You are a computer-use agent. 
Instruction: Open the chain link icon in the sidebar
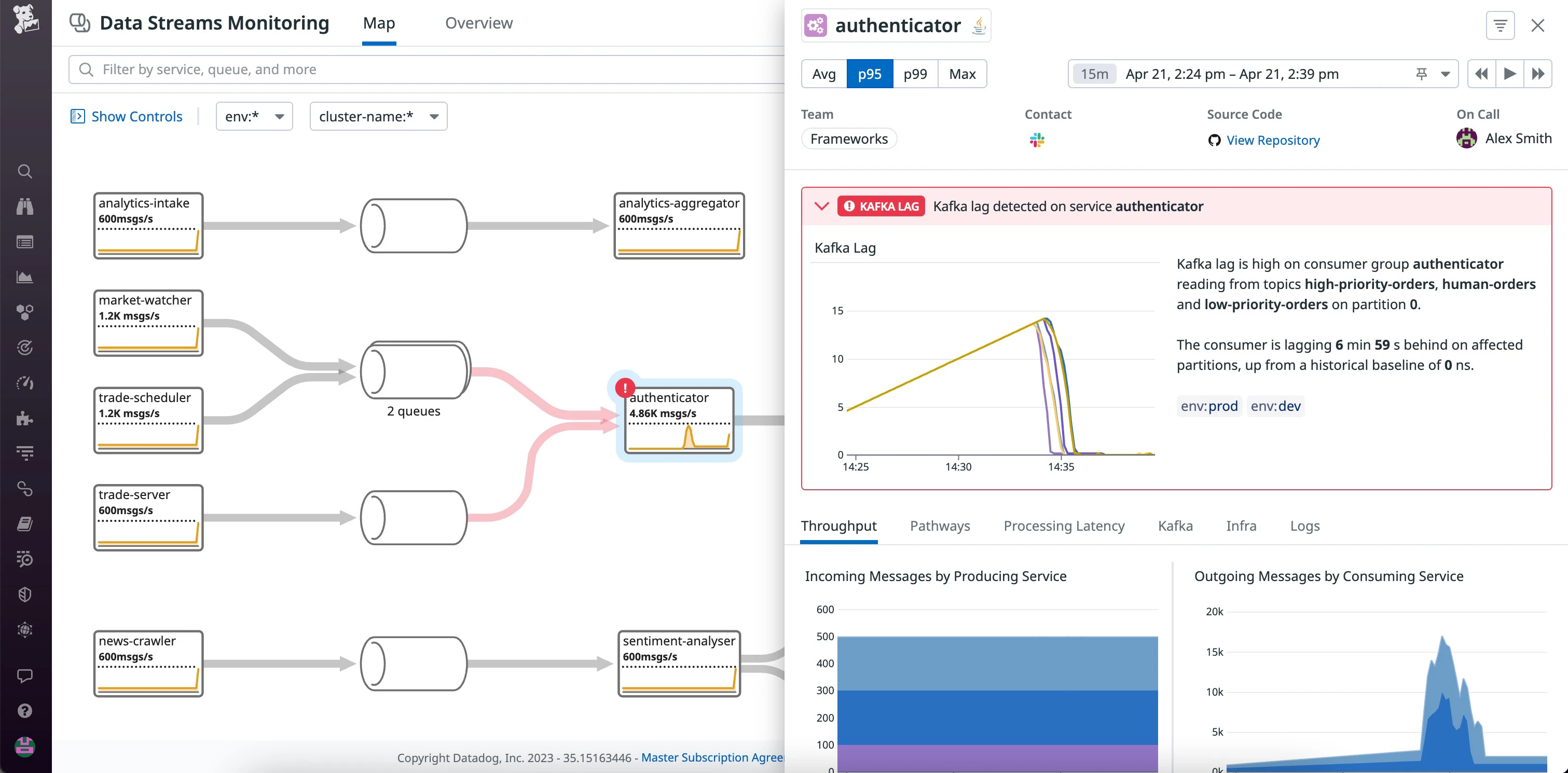[x=25, y=489]
